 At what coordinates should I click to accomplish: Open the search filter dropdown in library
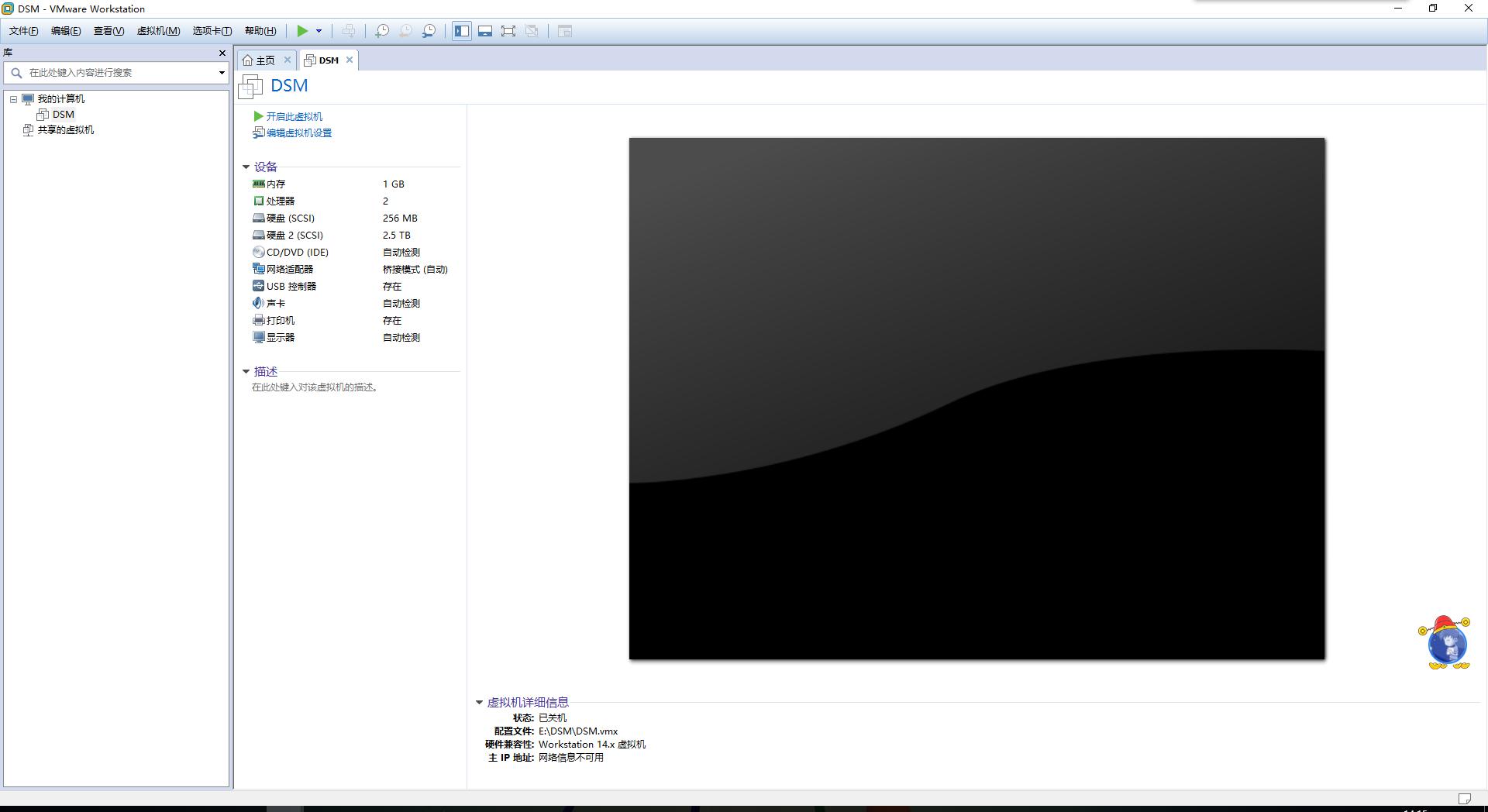tap(222, 73)
